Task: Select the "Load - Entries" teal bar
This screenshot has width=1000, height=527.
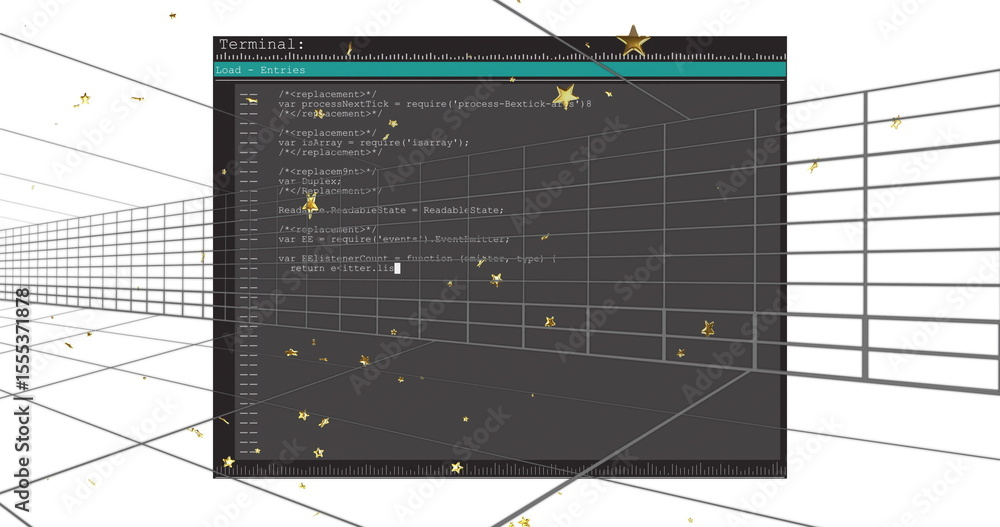Action: pyautogui.click(x=500, y=70)
